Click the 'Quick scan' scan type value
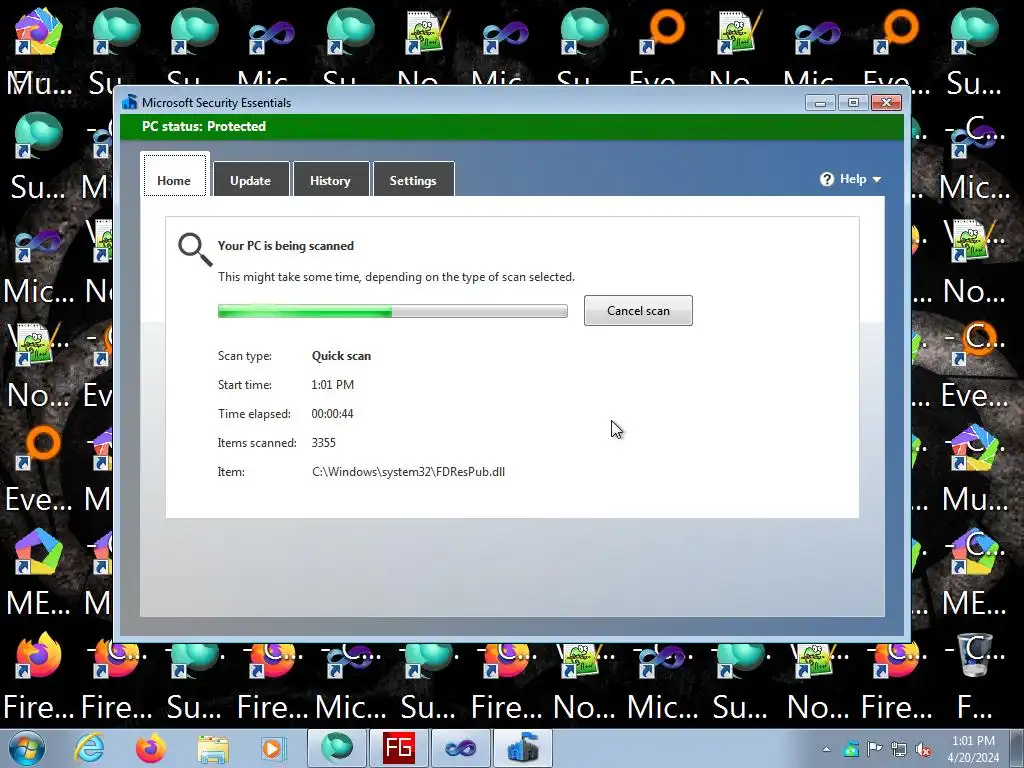1024x768 pixels. coord(341,356)
